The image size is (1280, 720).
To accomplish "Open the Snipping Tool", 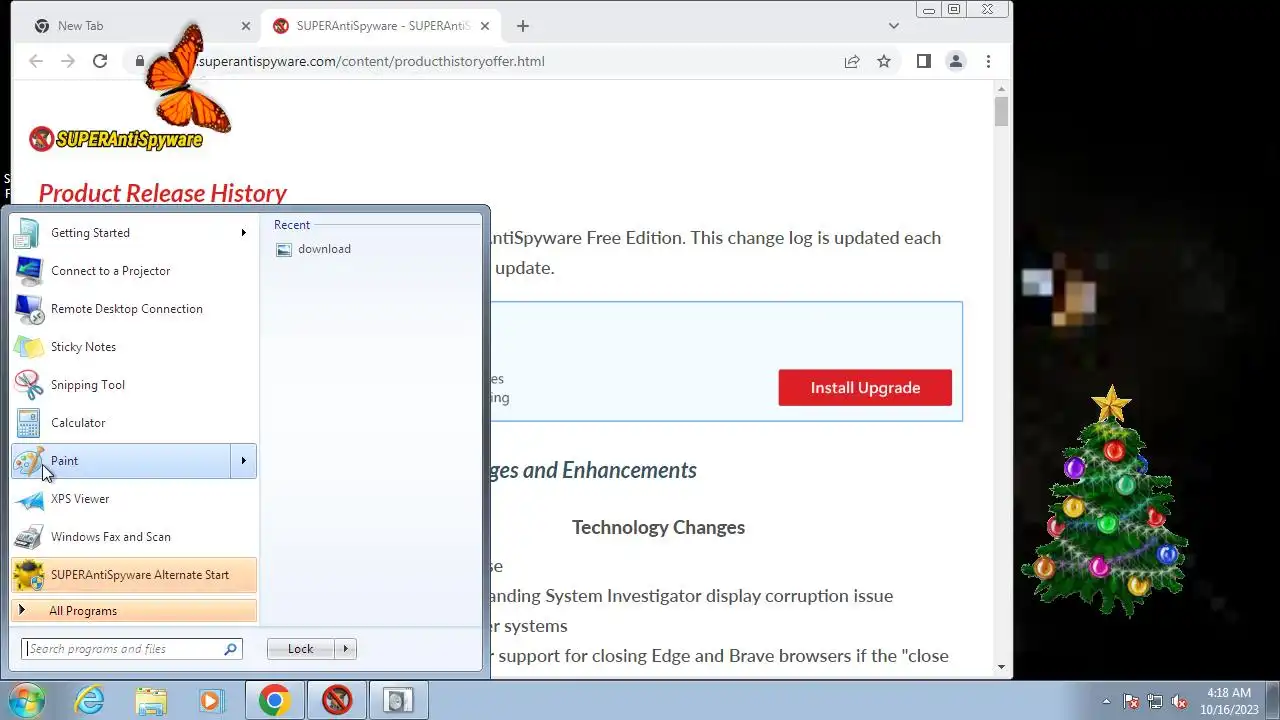I will (134, 385).
